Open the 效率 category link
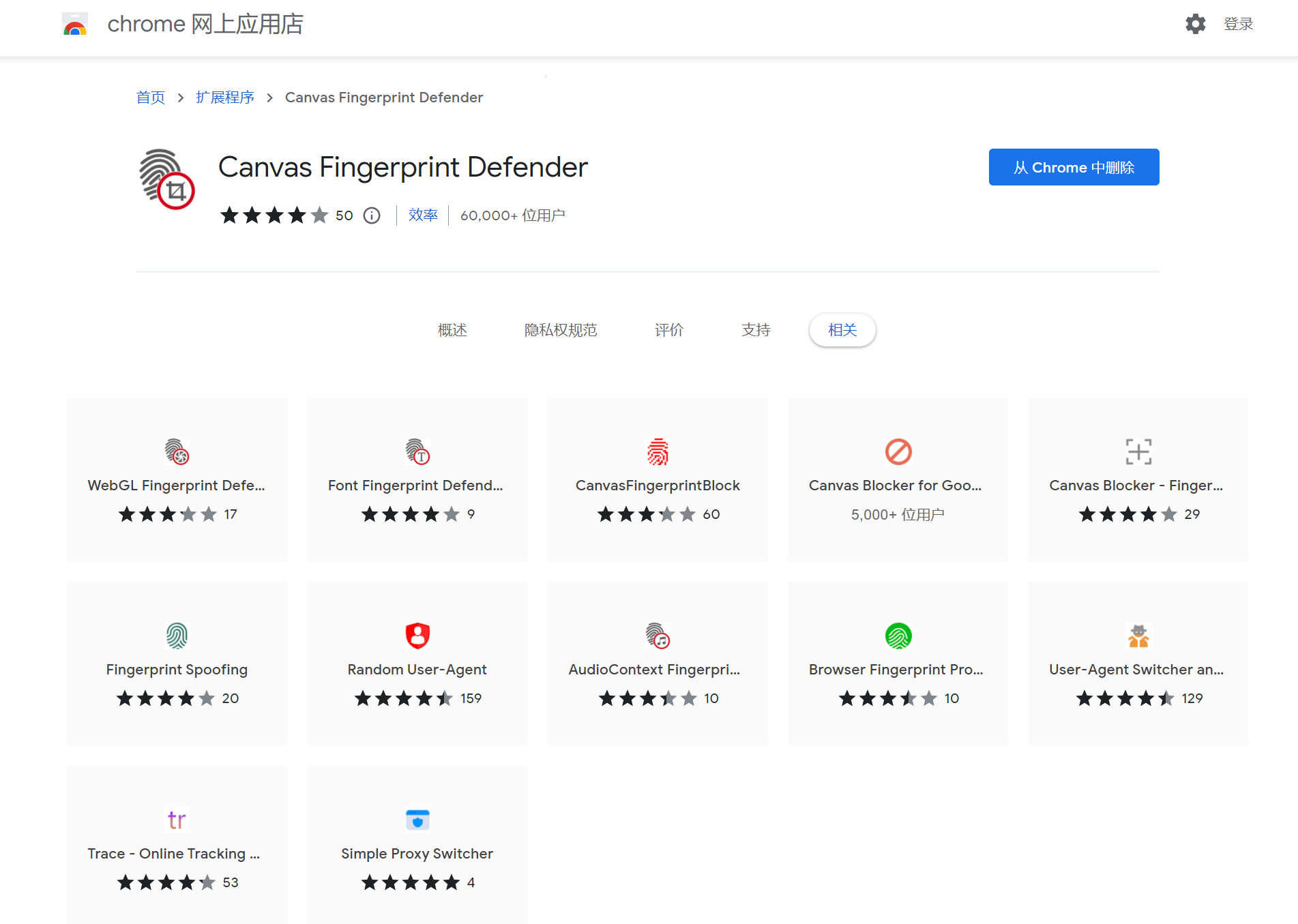The width and height of the screenshot is (1298, 924). pos(423,215)
